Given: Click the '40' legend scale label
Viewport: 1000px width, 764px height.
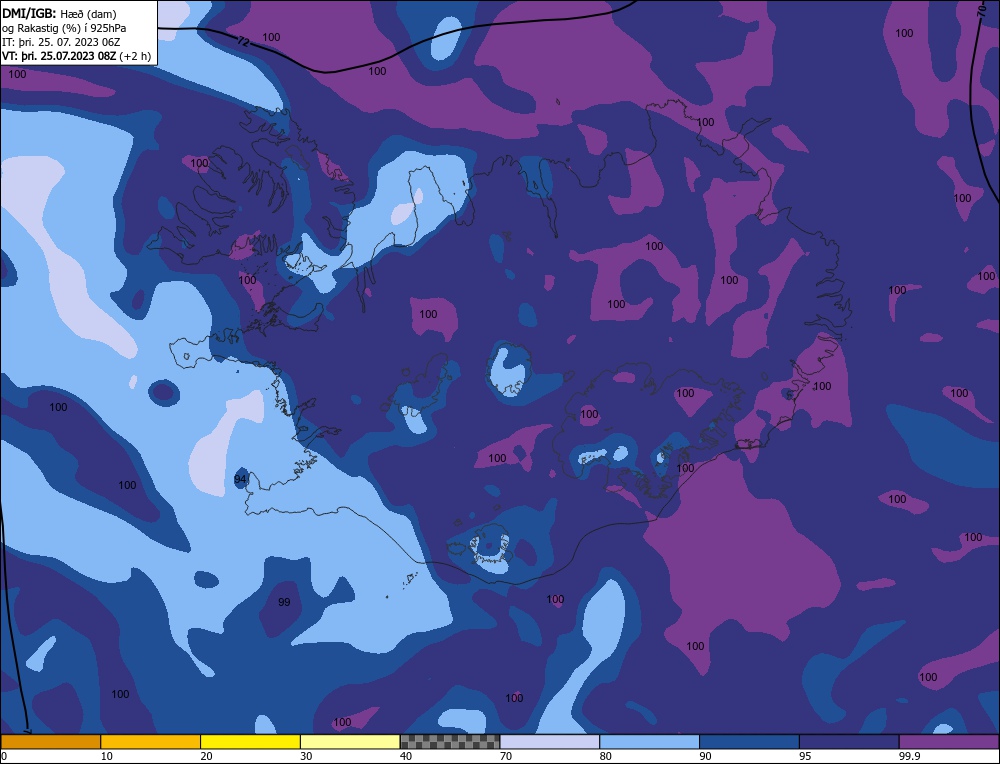Looking at the screenshot, I should [x=406, y=756].
